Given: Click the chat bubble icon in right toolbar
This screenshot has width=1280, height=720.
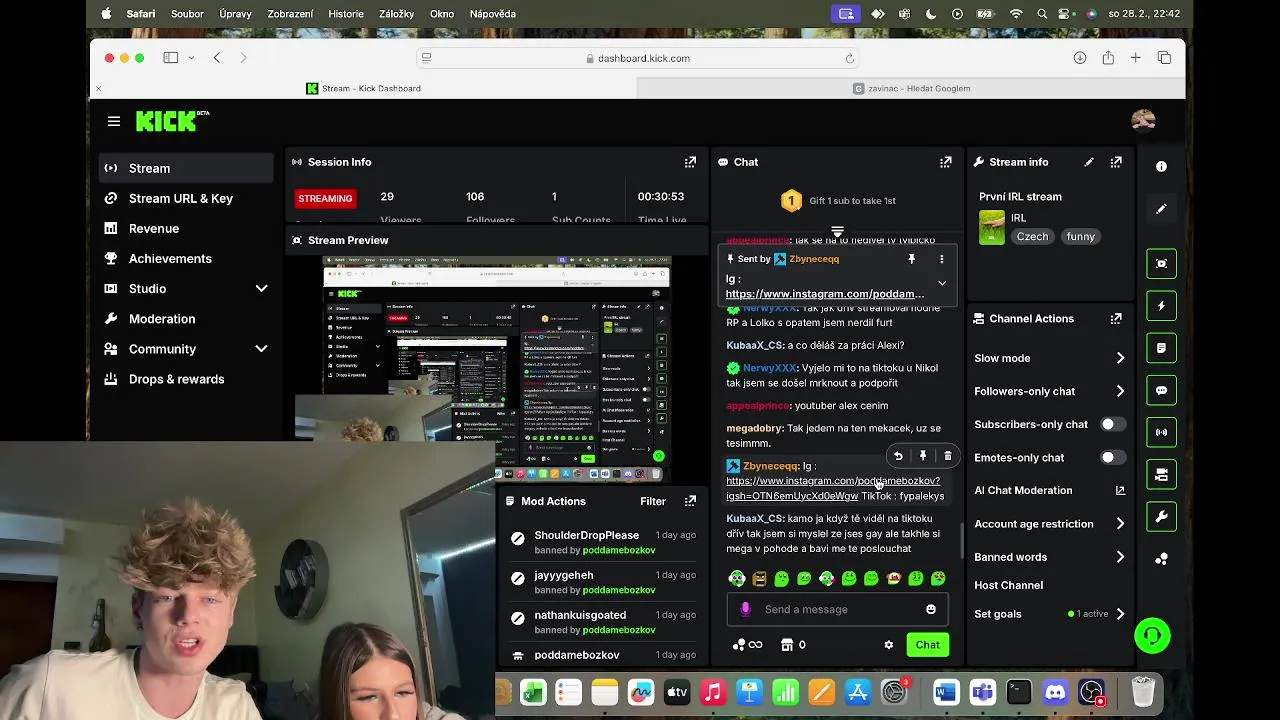Looking at the screenshot, I should [x=1161, y=391].
